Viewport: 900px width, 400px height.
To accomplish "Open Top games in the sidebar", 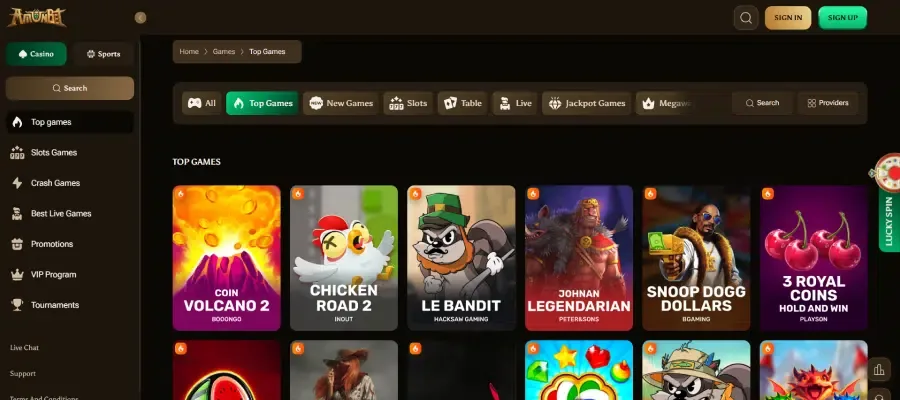I will pos(70,122).
